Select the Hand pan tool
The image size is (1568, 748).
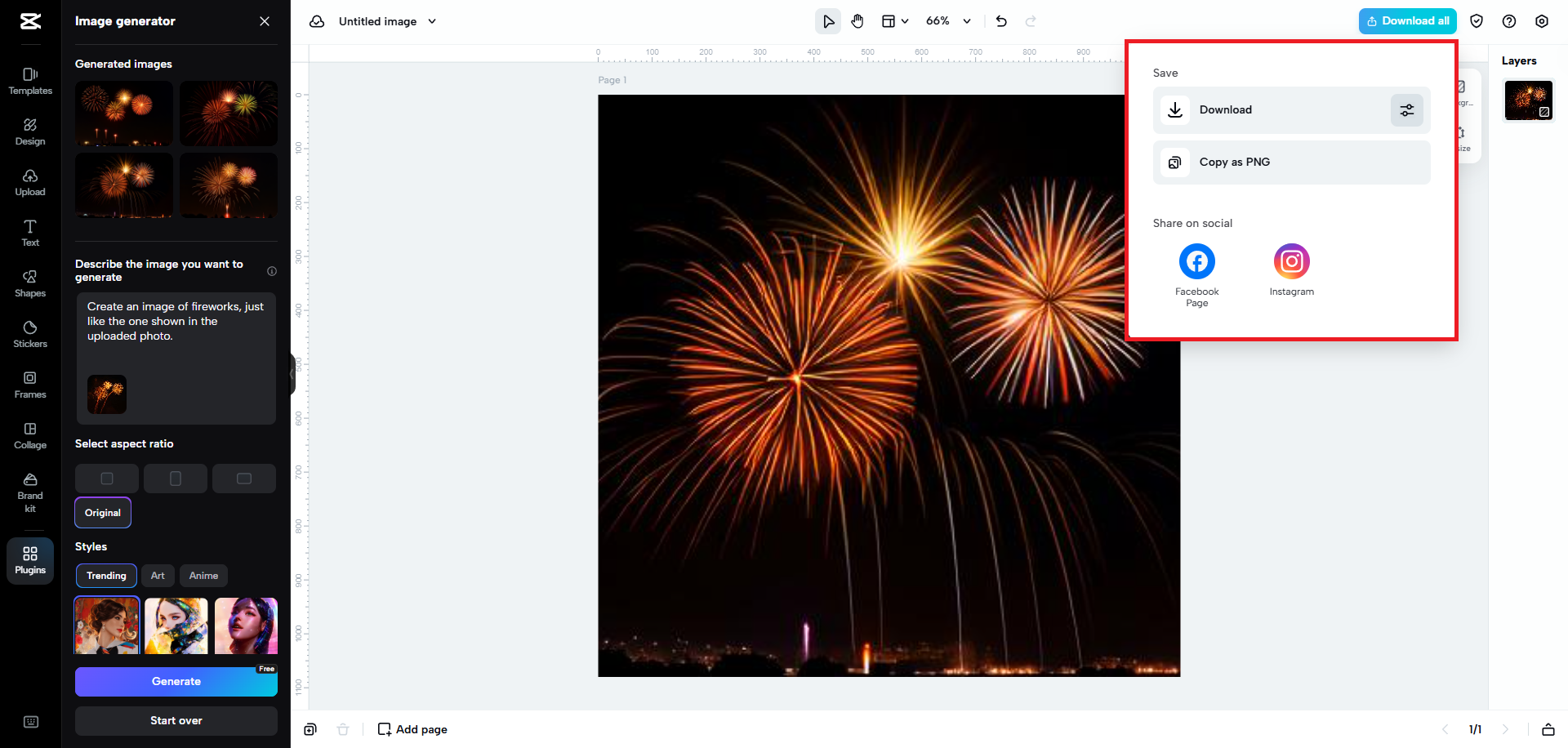857,21
